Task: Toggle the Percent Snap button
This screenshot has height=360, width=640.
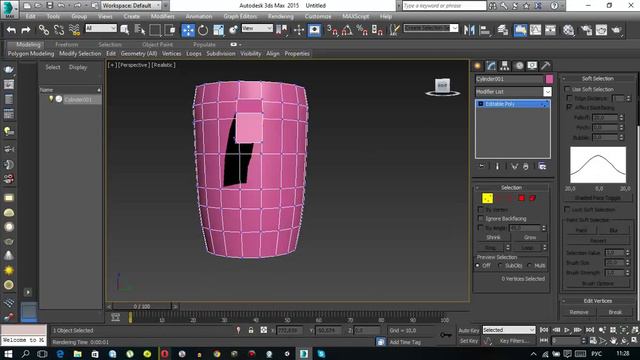Action: (362, 30)
